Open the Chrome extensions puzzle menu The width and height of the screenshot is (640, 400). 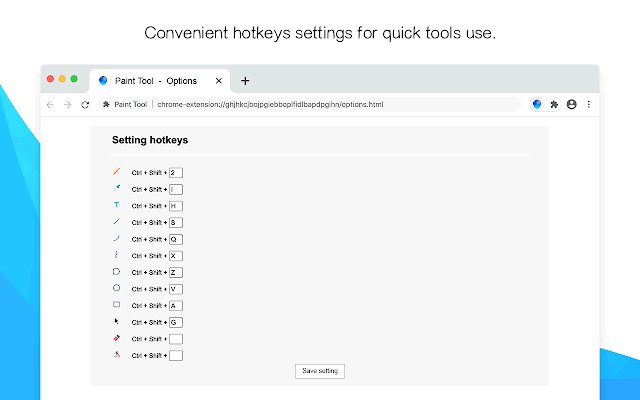(554, 104)
